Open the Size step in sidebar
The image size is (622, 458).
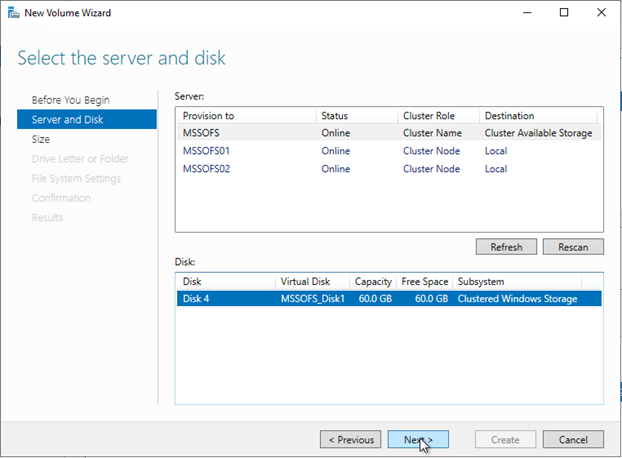[41, 140]
